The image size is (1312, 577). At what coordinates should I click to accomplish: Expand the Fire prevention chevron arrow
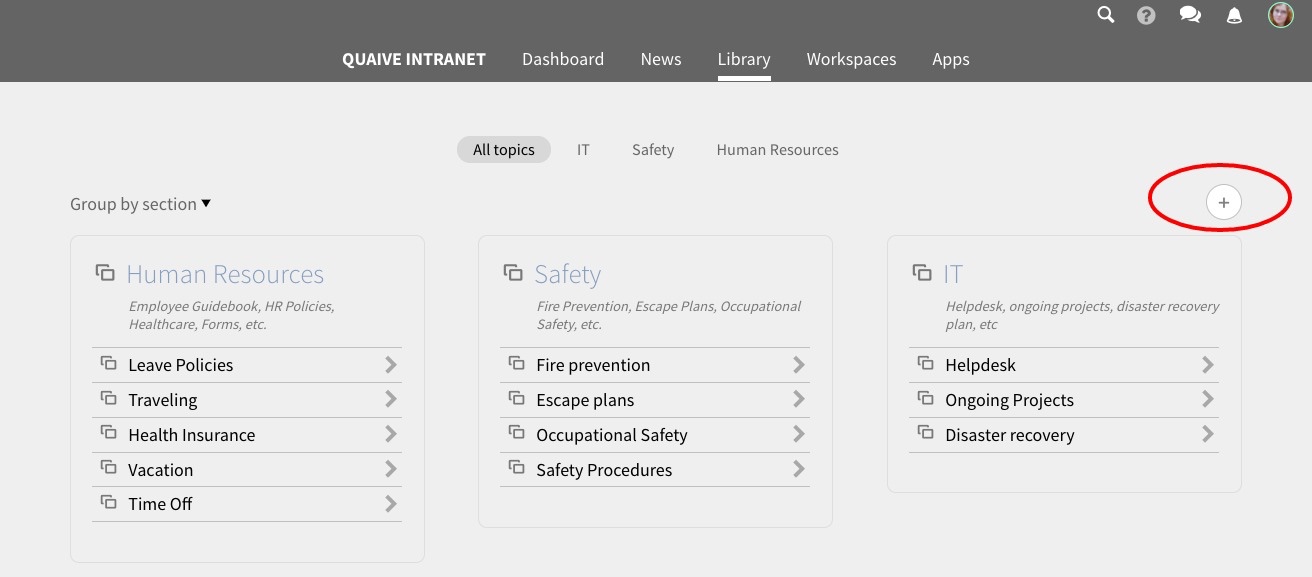point(799,365)
